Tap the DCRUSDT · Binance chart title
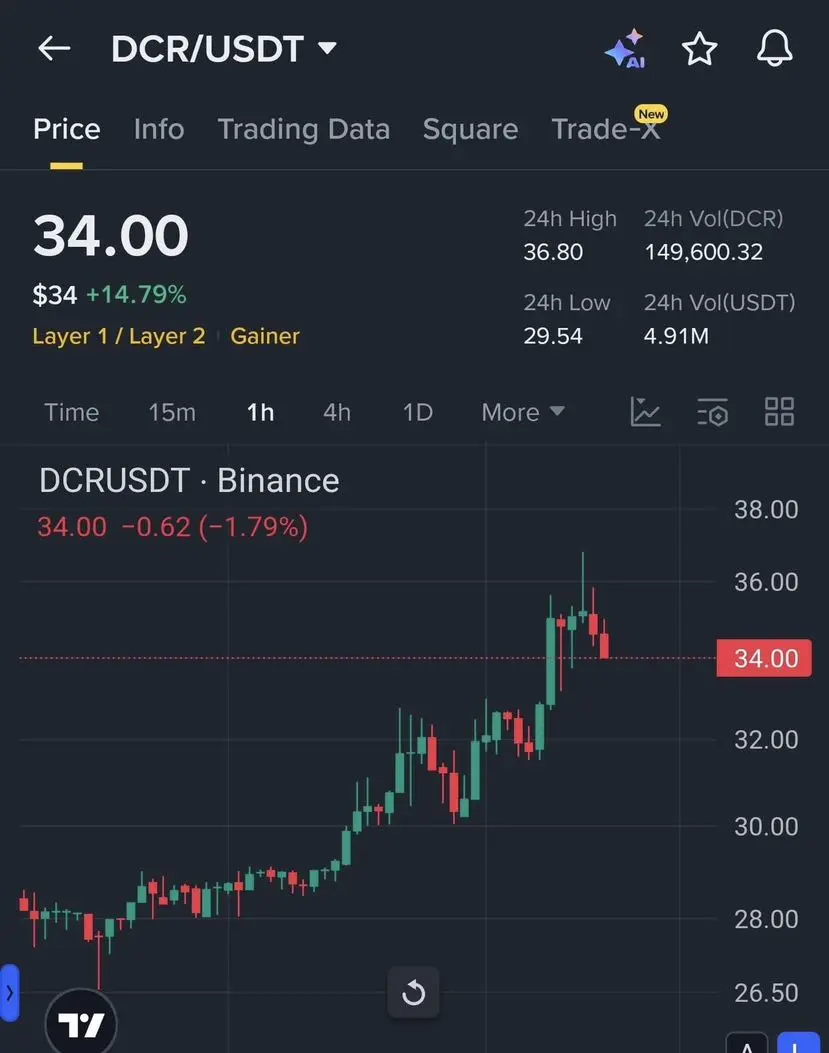 pyautogui.click(x=189, y=481)
